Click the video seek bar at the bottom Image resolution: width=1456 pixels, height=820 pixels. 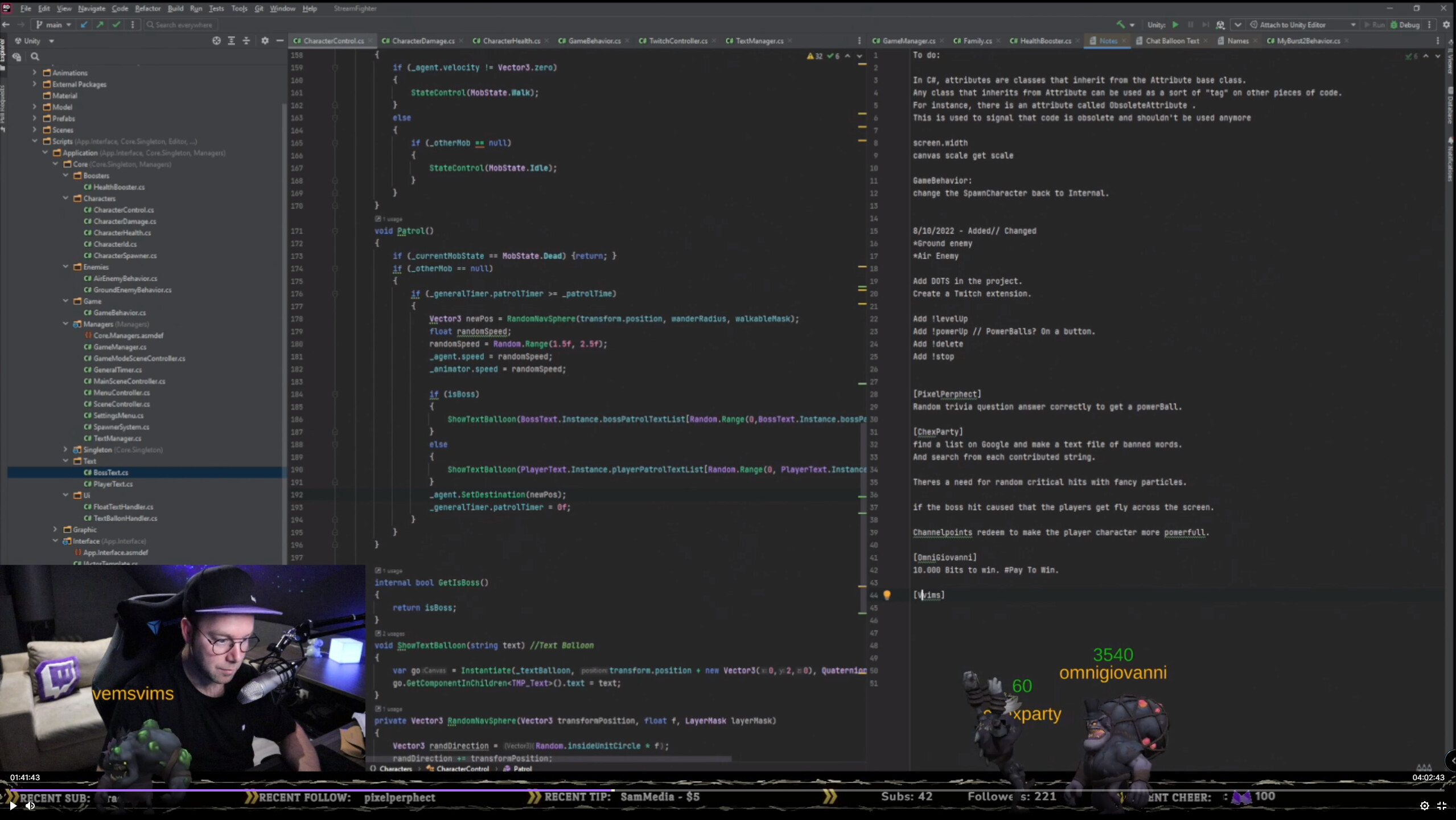[x=727, y=789]
